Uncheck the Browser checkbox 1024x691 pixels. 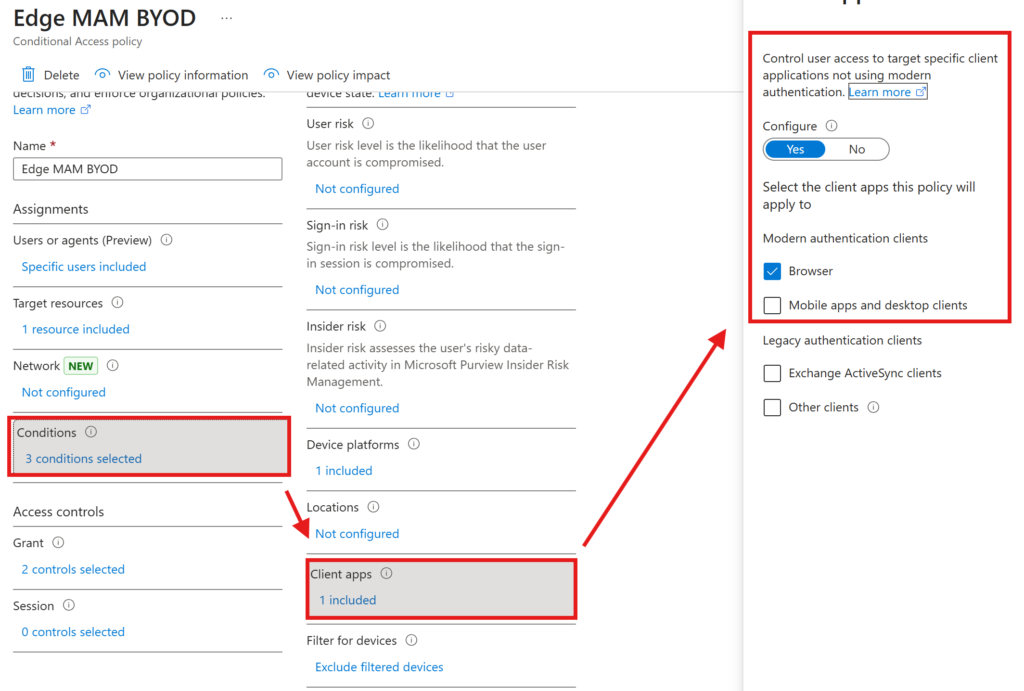click(772, 271)
